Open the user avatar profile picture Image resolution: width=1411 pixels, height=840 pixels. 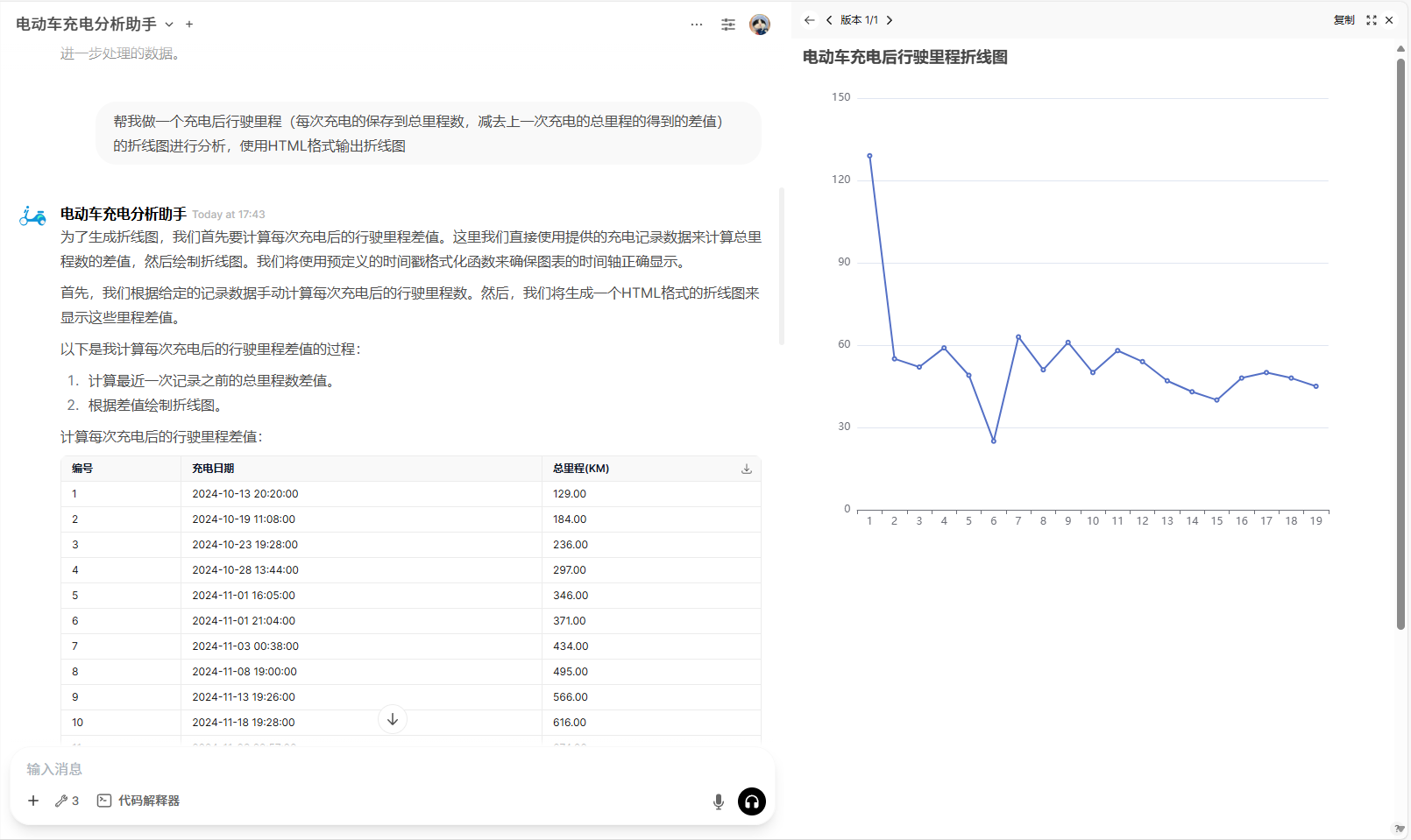(x=759, y=25)
